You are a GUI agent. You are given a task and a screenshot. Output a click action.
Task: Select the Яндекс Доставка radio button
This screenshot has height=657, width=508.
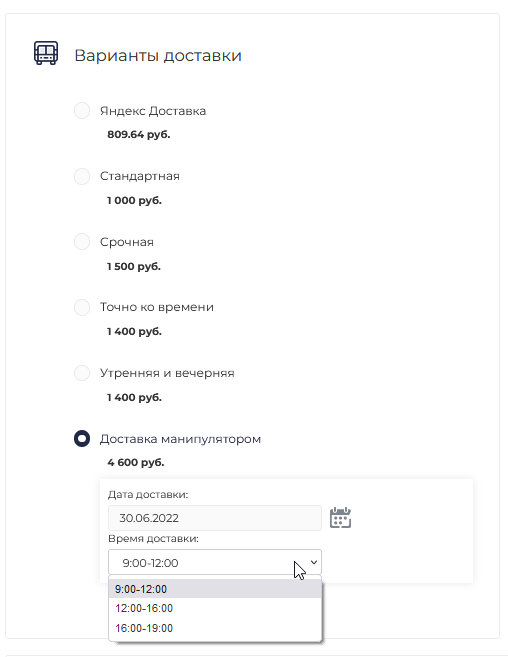click(82, 111)
